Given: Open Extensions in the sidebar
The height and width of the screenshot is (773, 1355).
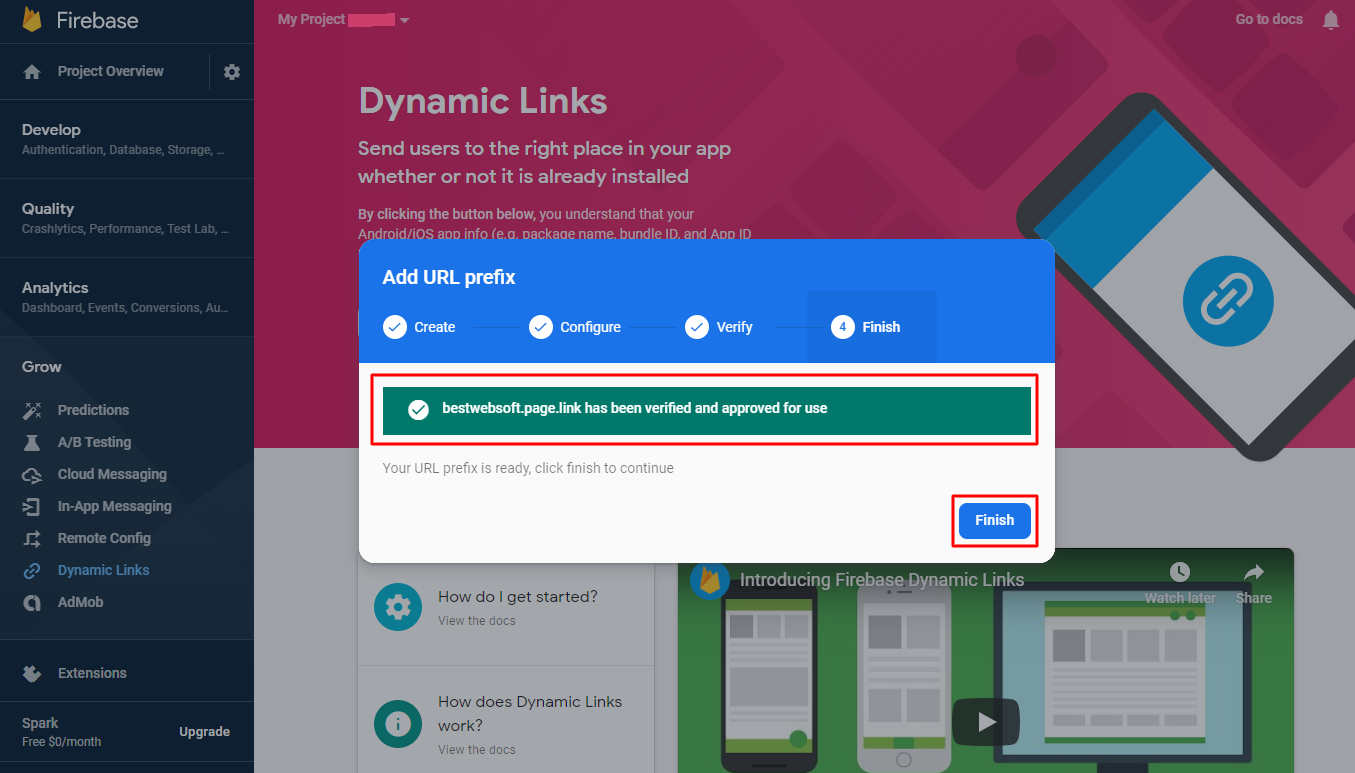Looking at the screenshot, I should tap(92, 673).
